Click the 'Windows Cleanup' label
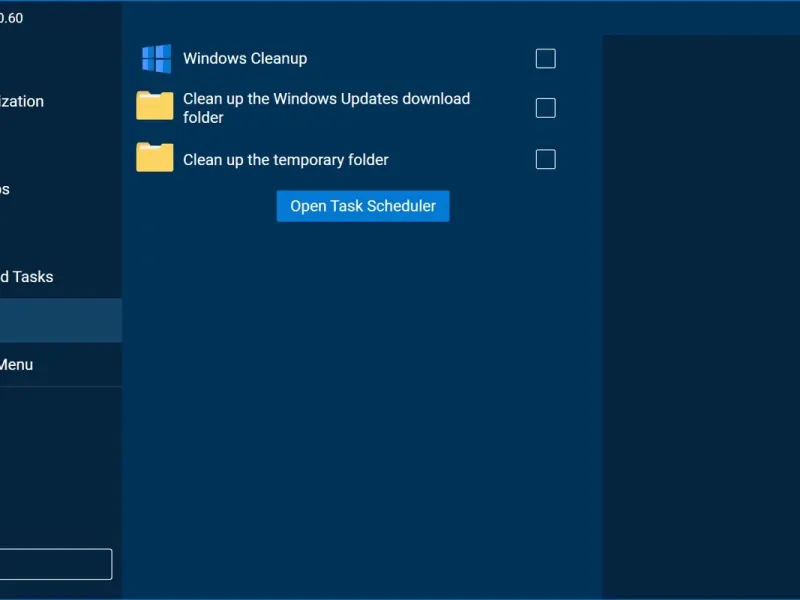 point(245,59)
